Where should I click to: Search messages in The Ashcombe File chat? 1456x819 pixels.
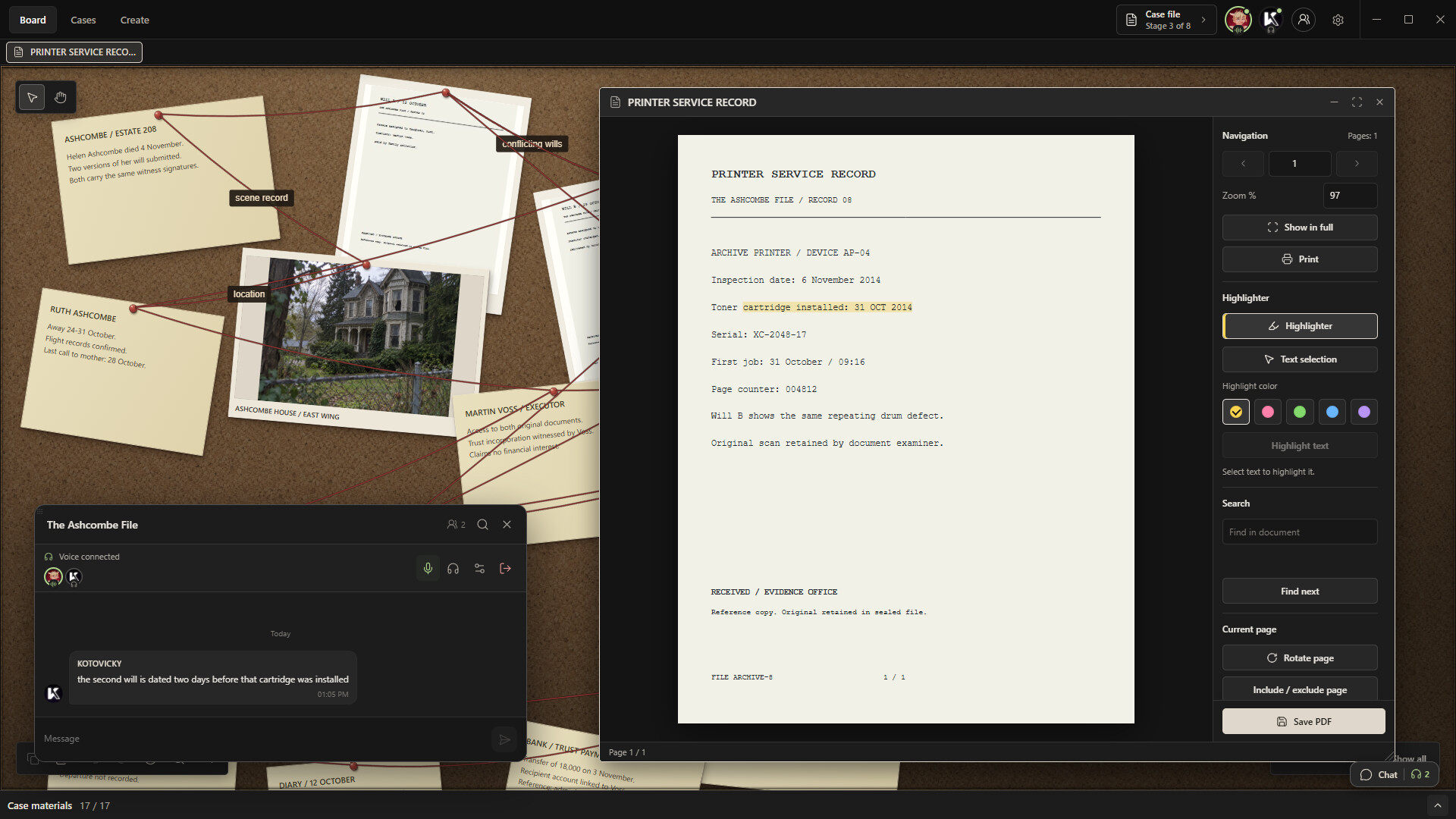482,525
